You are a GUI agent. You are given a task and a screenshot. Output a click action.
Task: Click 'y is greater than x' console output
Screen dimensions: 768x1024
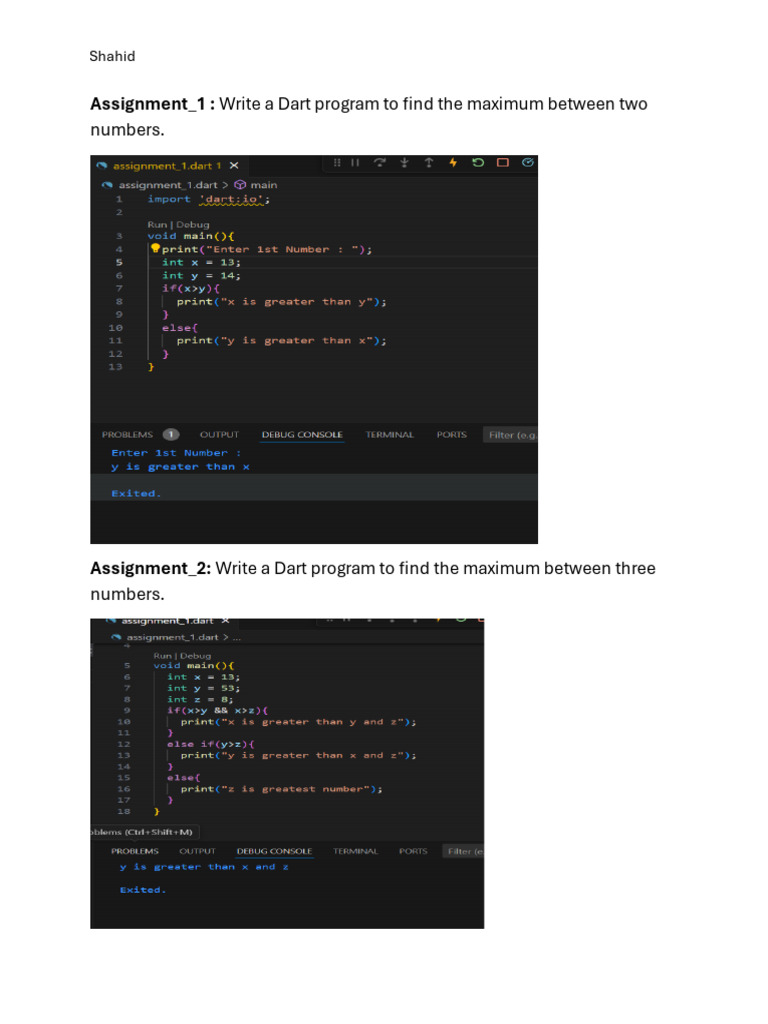click(180, 466)
